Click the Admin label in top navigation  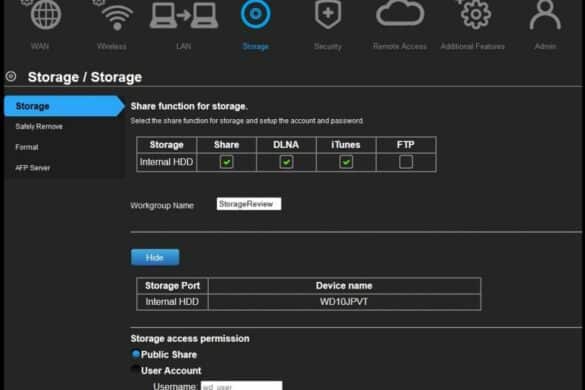click(x=545, y=46)
